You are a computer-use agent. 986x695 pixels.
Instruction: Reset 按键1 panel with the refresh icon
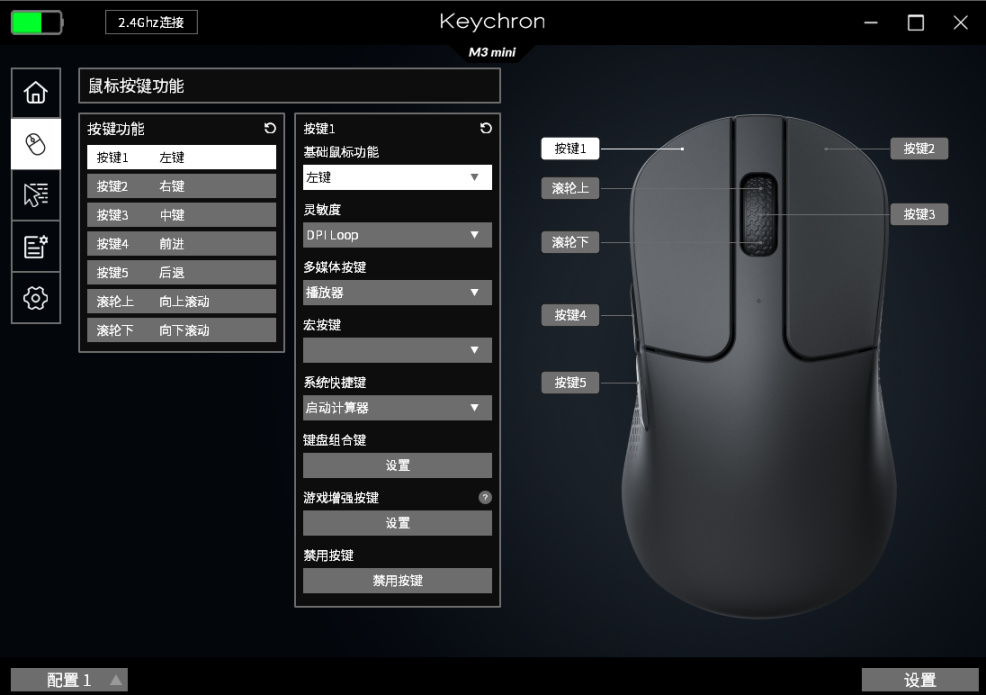tap(485, 128)
